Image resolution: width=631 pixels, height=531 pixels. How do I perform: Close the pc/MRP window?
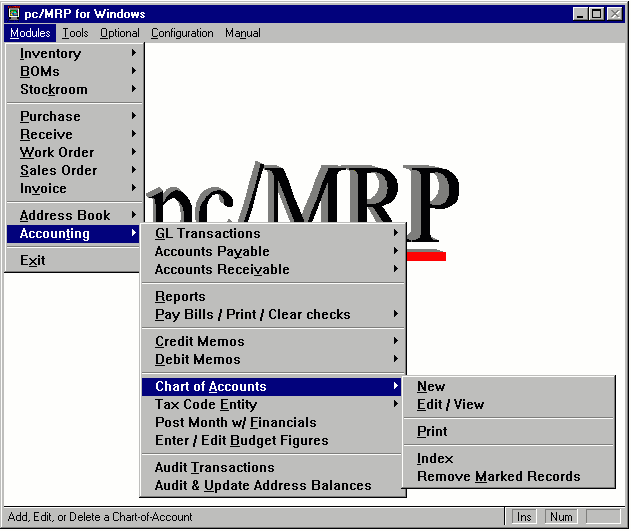click(x=615, y=14)
